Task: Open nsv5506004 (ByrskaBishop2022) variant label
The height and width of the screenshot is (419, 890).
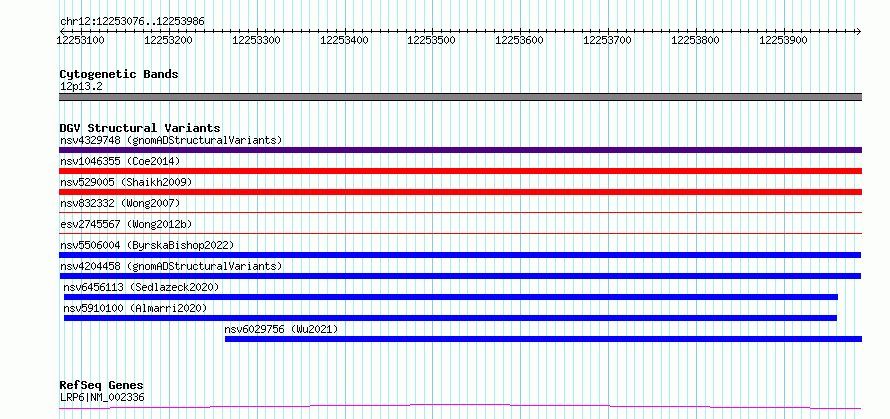Action: pos(147,245)
